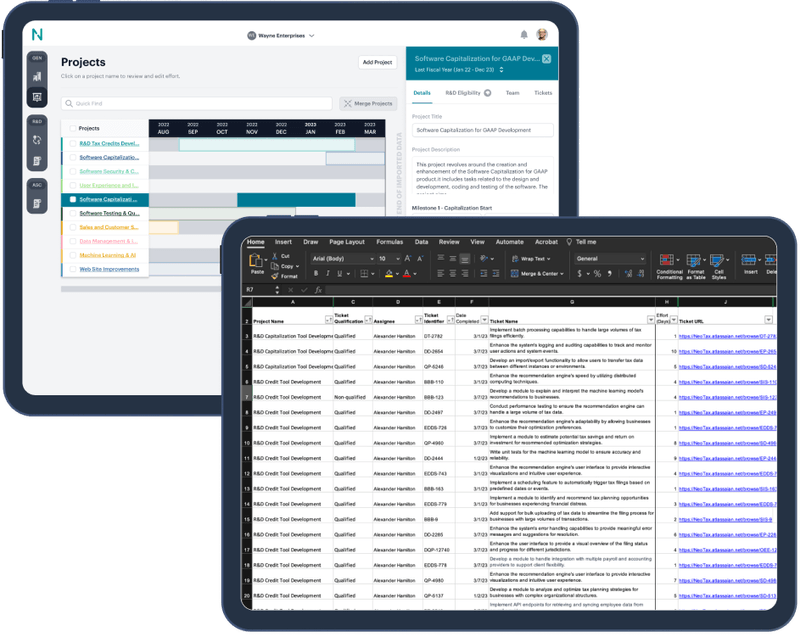Image resolution: width=800 pixels, height=636 pixels.
Task: Click the Format as Table icon
Action: pos(693,261)
